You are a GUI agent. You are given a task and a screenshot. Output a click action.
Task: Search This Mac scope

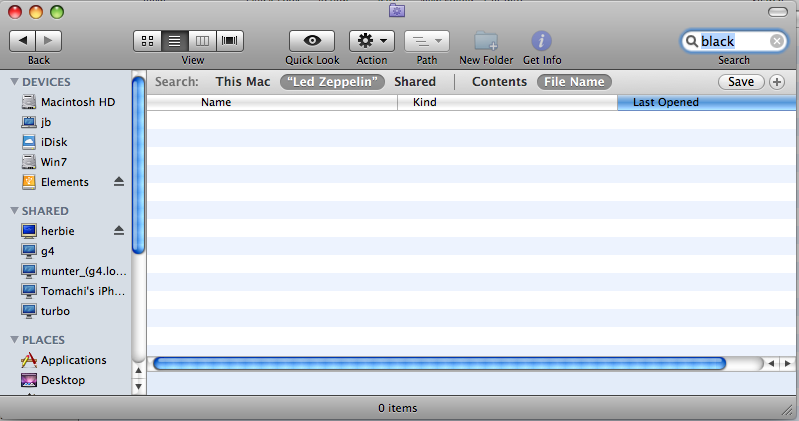[x=243, y=82]
